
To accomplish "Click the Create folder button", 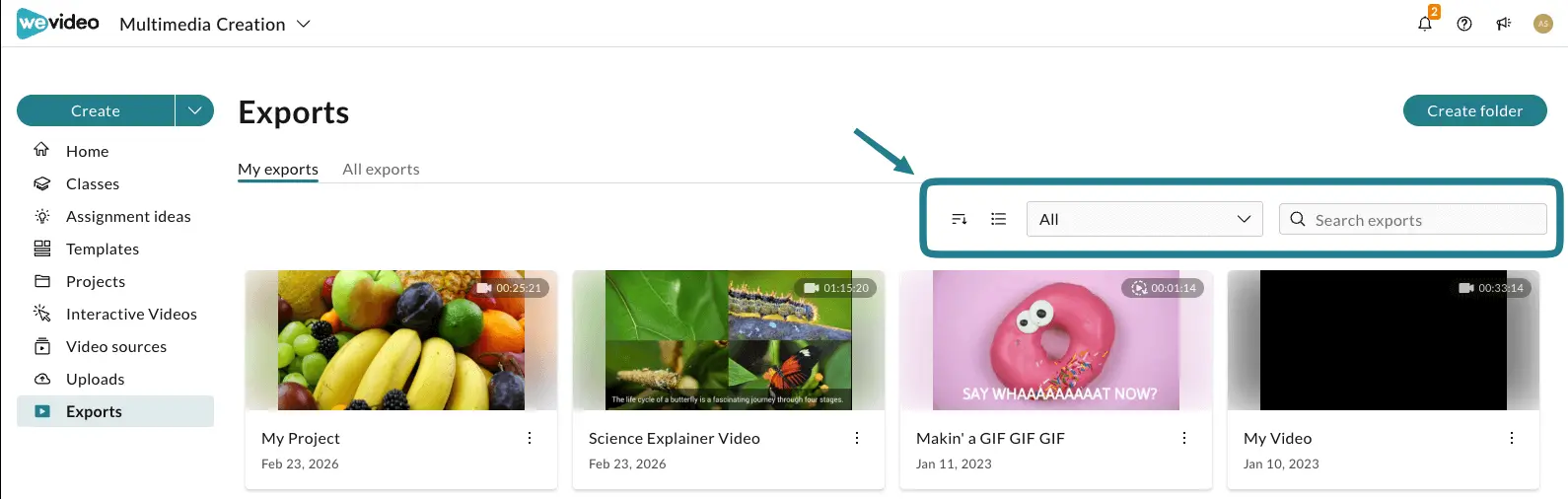I will 1474,110.
